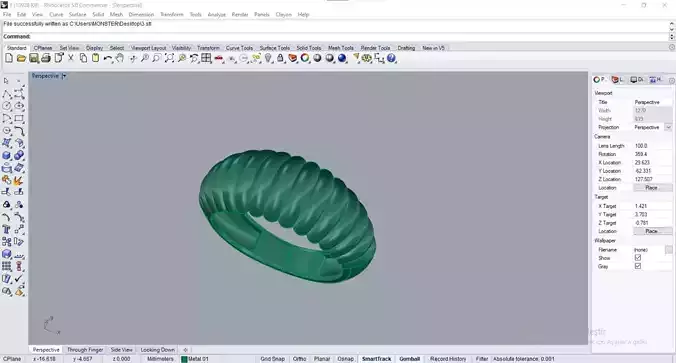Toggle Ortho mode in status bar
The image size is (676, 363).
(x=299, y=359)
